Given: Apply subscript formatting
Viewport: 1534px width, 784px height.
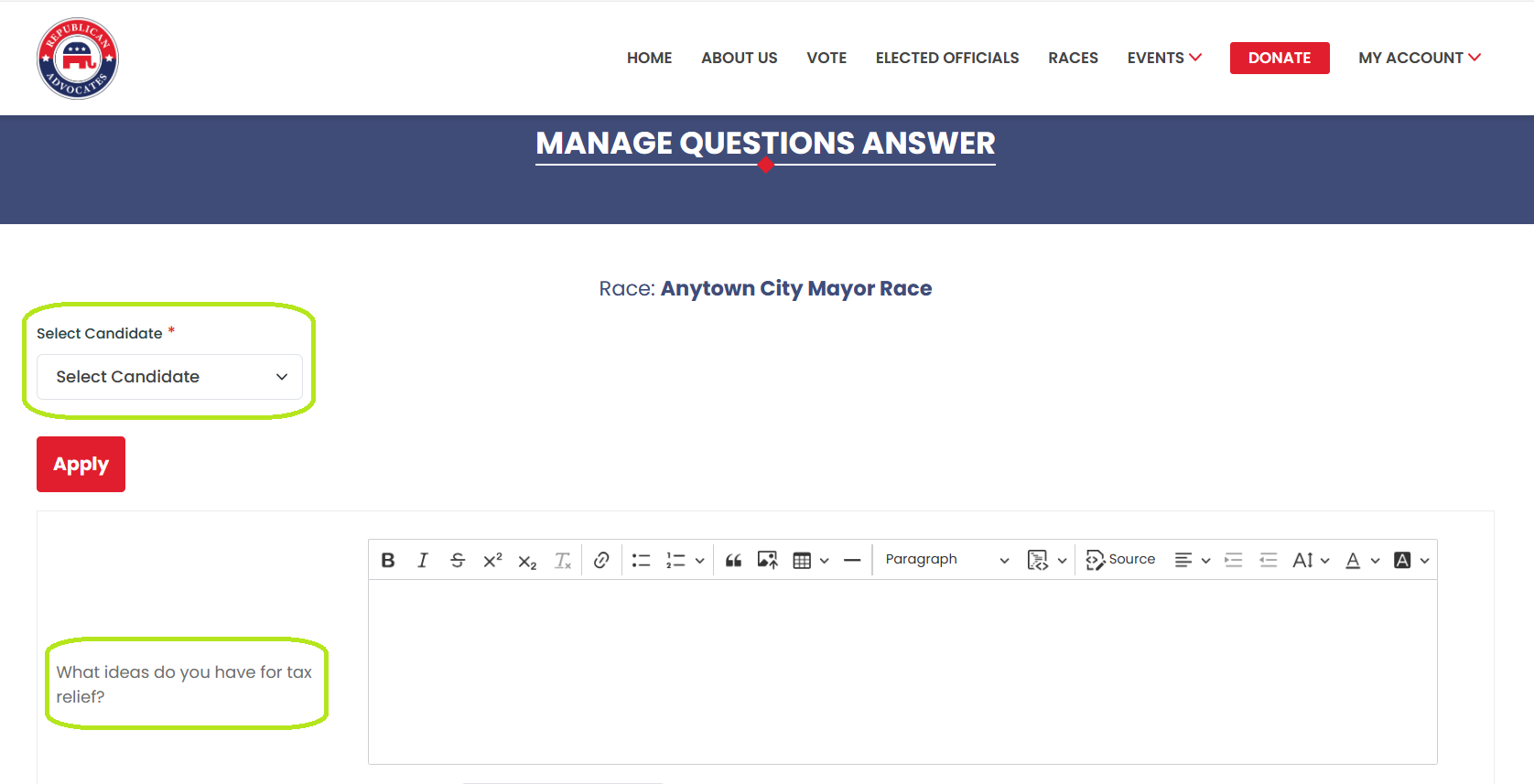Looking at the screenshot, I should (x=527, y=560).
